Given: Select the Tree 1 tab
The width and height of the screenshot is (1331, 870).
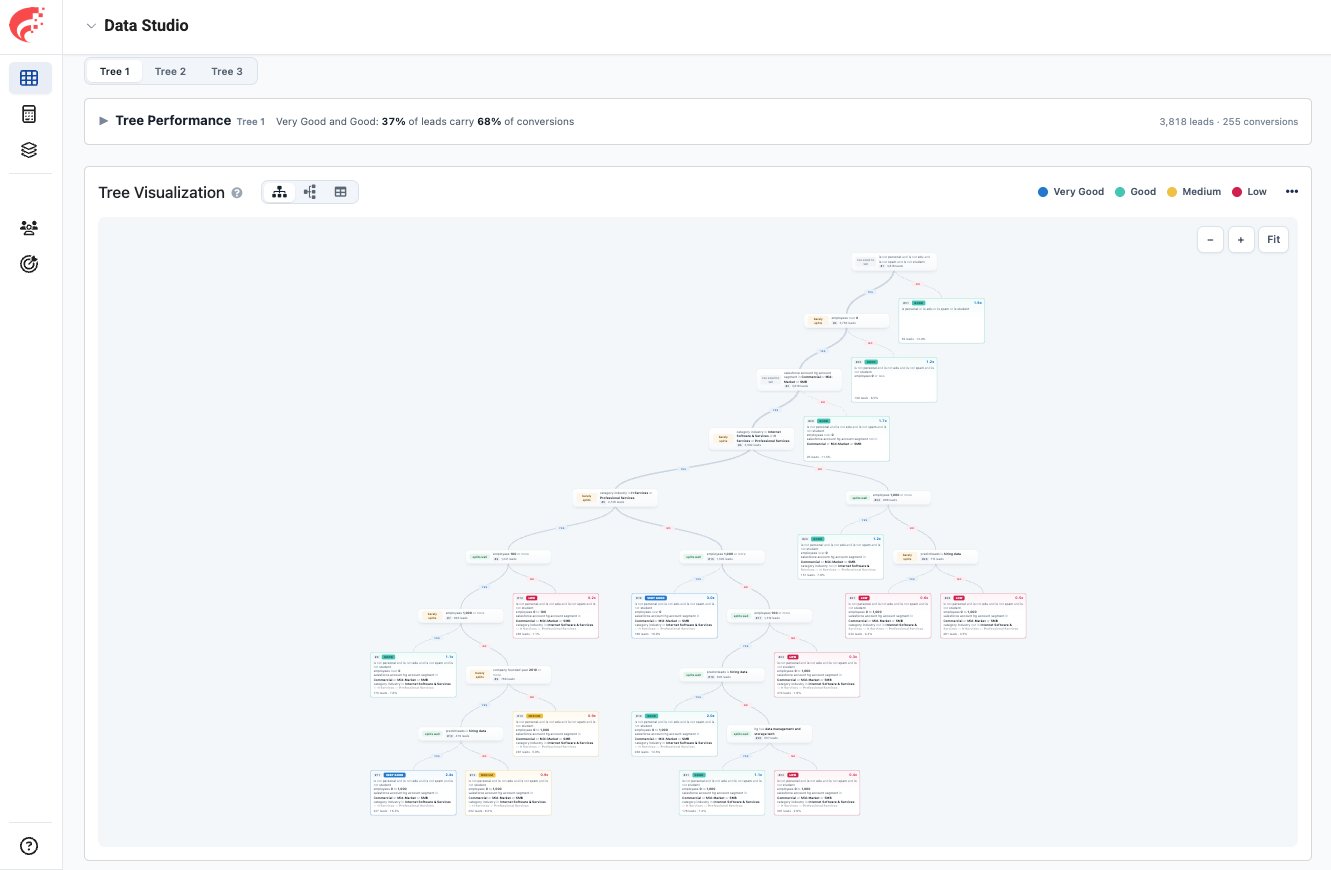Looking at the screenshot, I should (x=114, y=71).
